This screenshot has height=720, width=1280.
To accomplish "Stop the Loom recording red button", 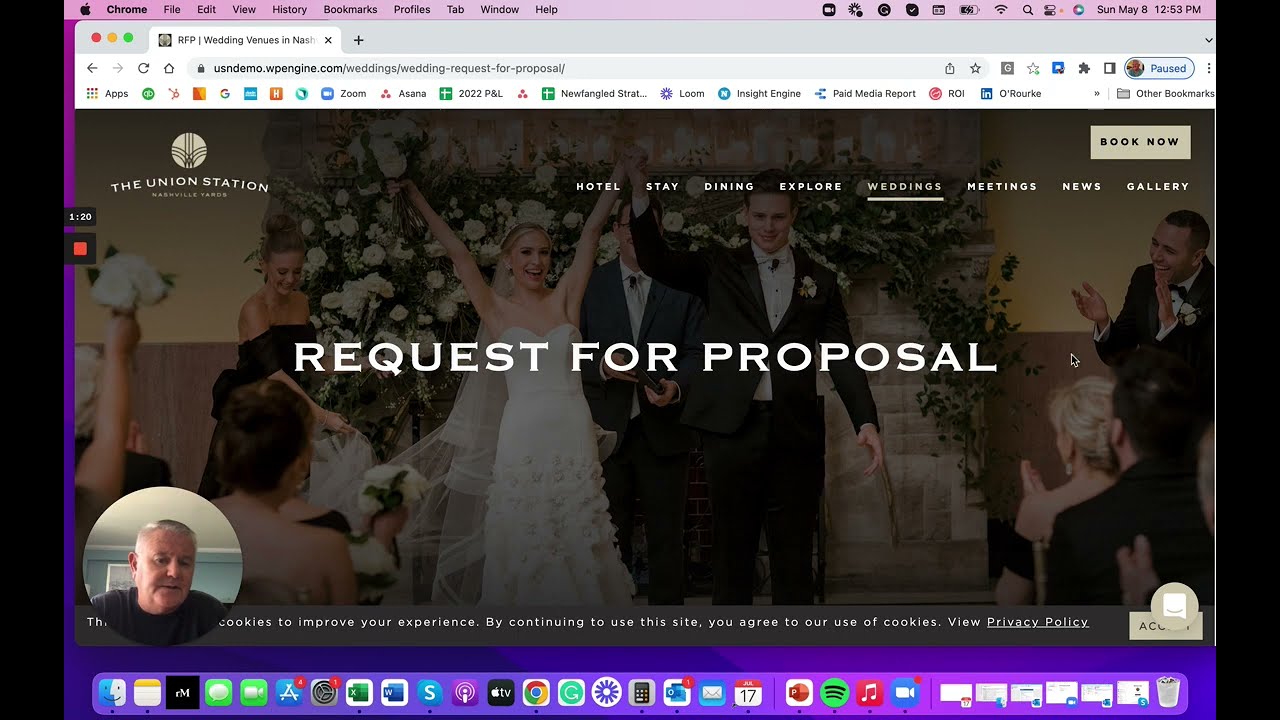I will coord(80,248).
